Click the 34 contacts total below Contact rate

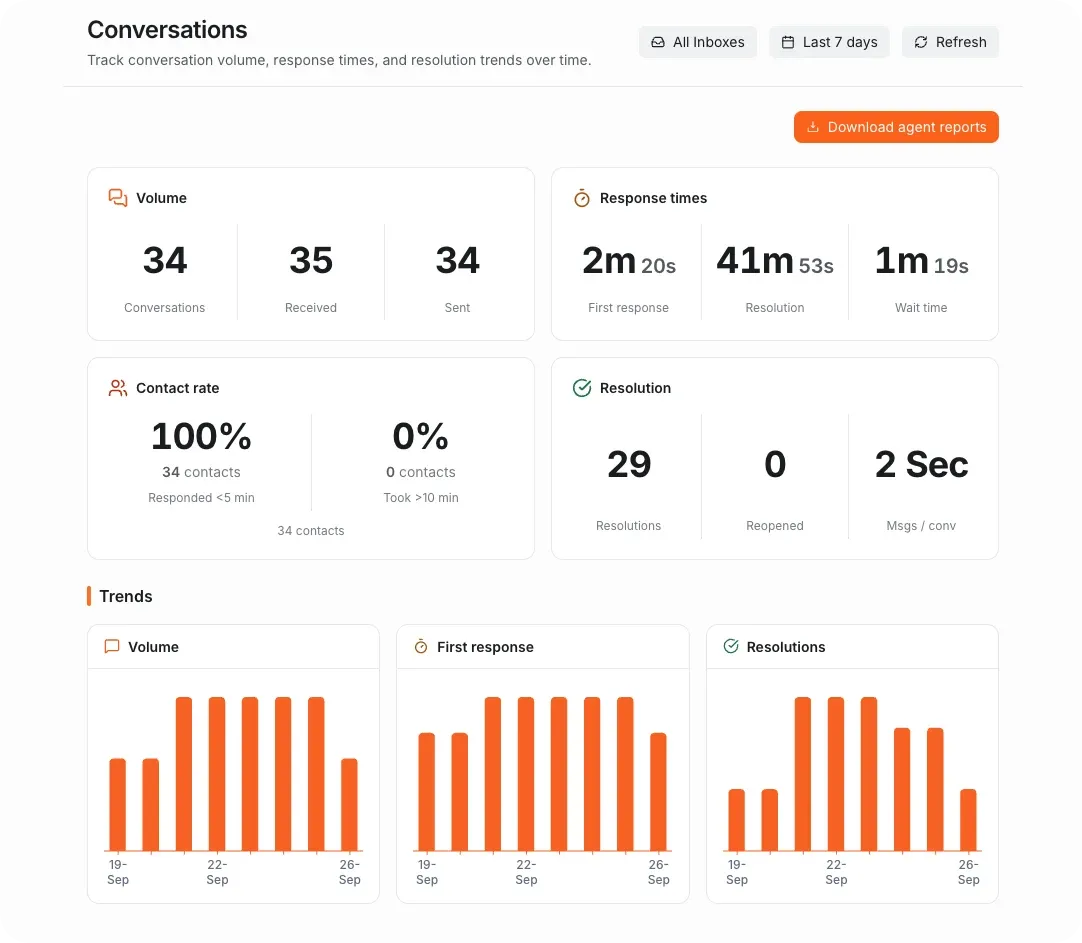click(311, 530)
